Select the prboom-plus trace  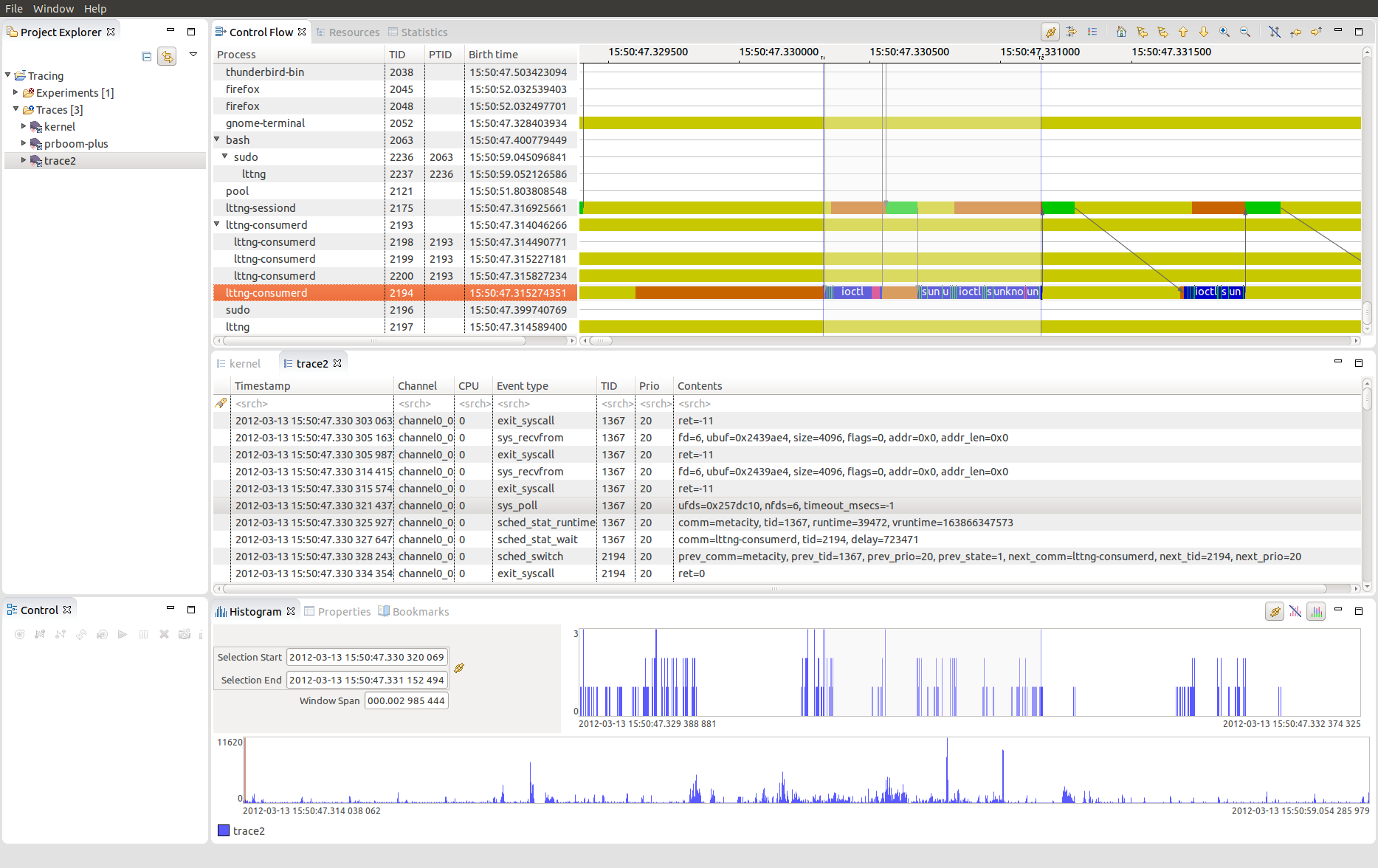point(75,144)
